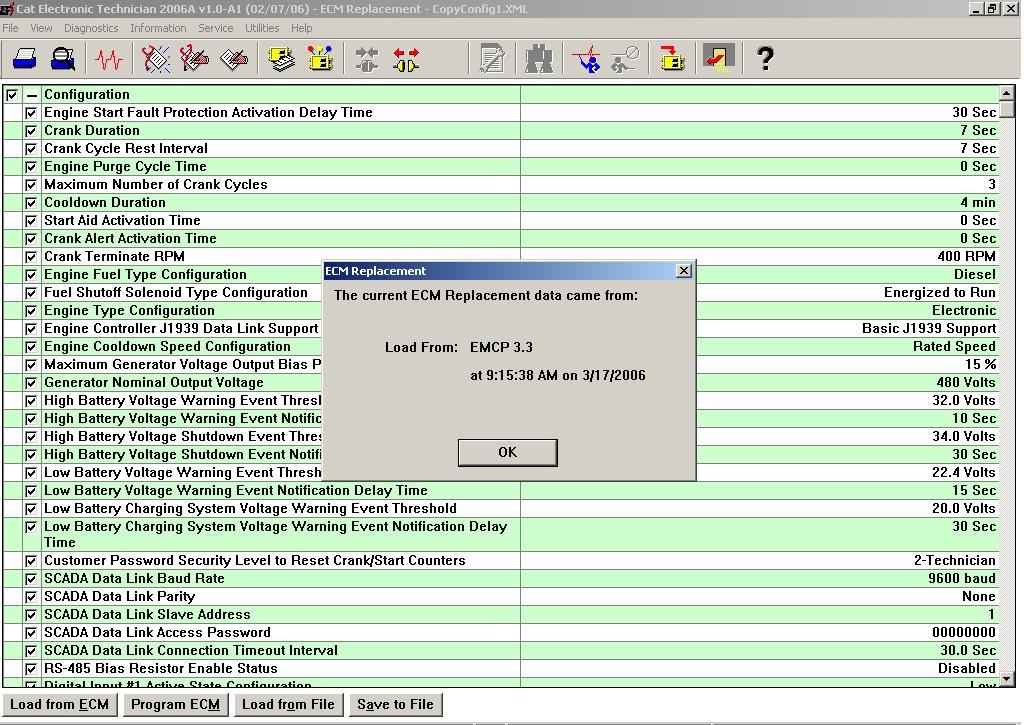
Task: Select the Maximum Number of Crank Cycles row
Action: click(501, 185)
